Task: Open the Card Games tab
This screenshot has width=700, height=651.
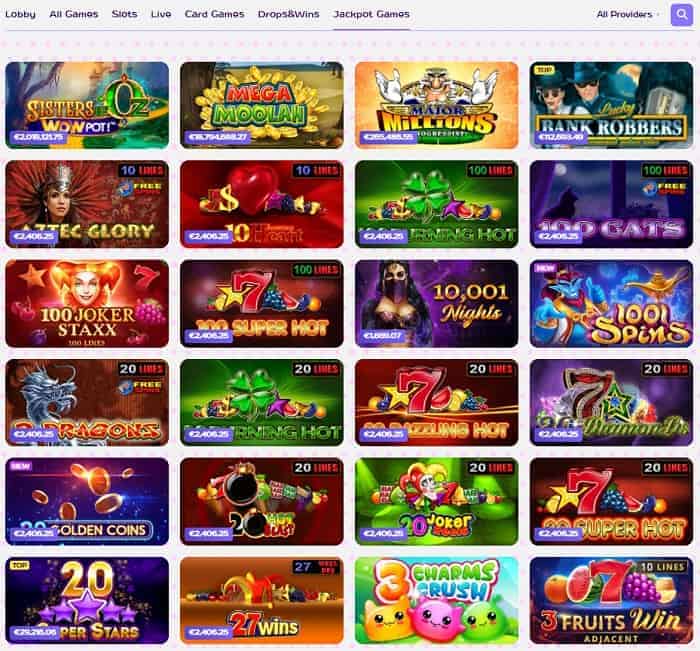Action: (215, 14)
